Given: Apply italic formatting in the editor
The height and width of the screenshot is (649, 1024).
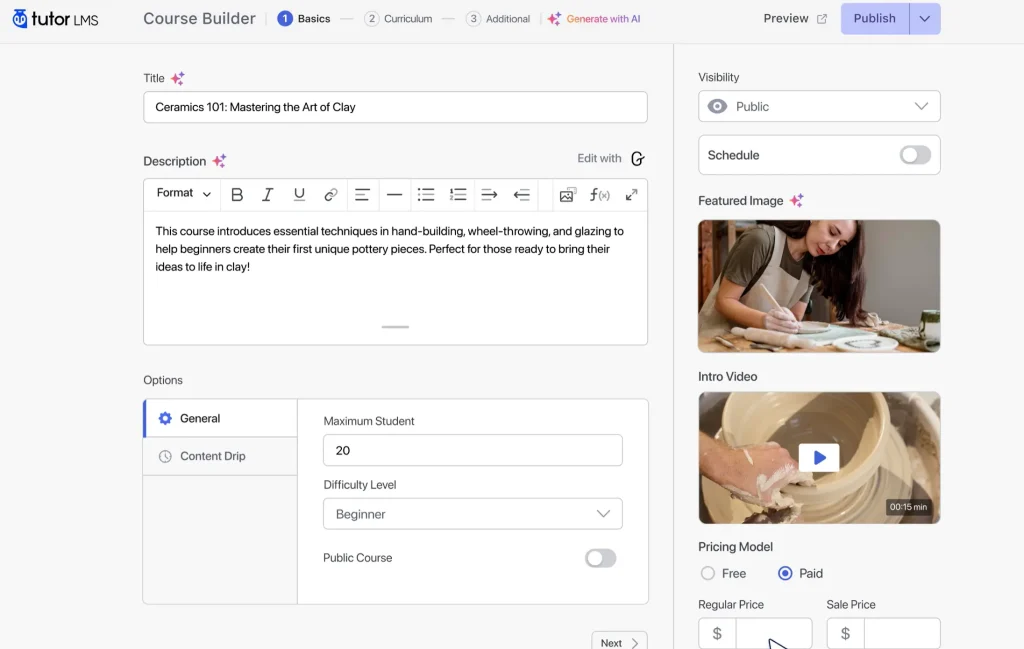Looking at the screenshot, I should (268, 195).
